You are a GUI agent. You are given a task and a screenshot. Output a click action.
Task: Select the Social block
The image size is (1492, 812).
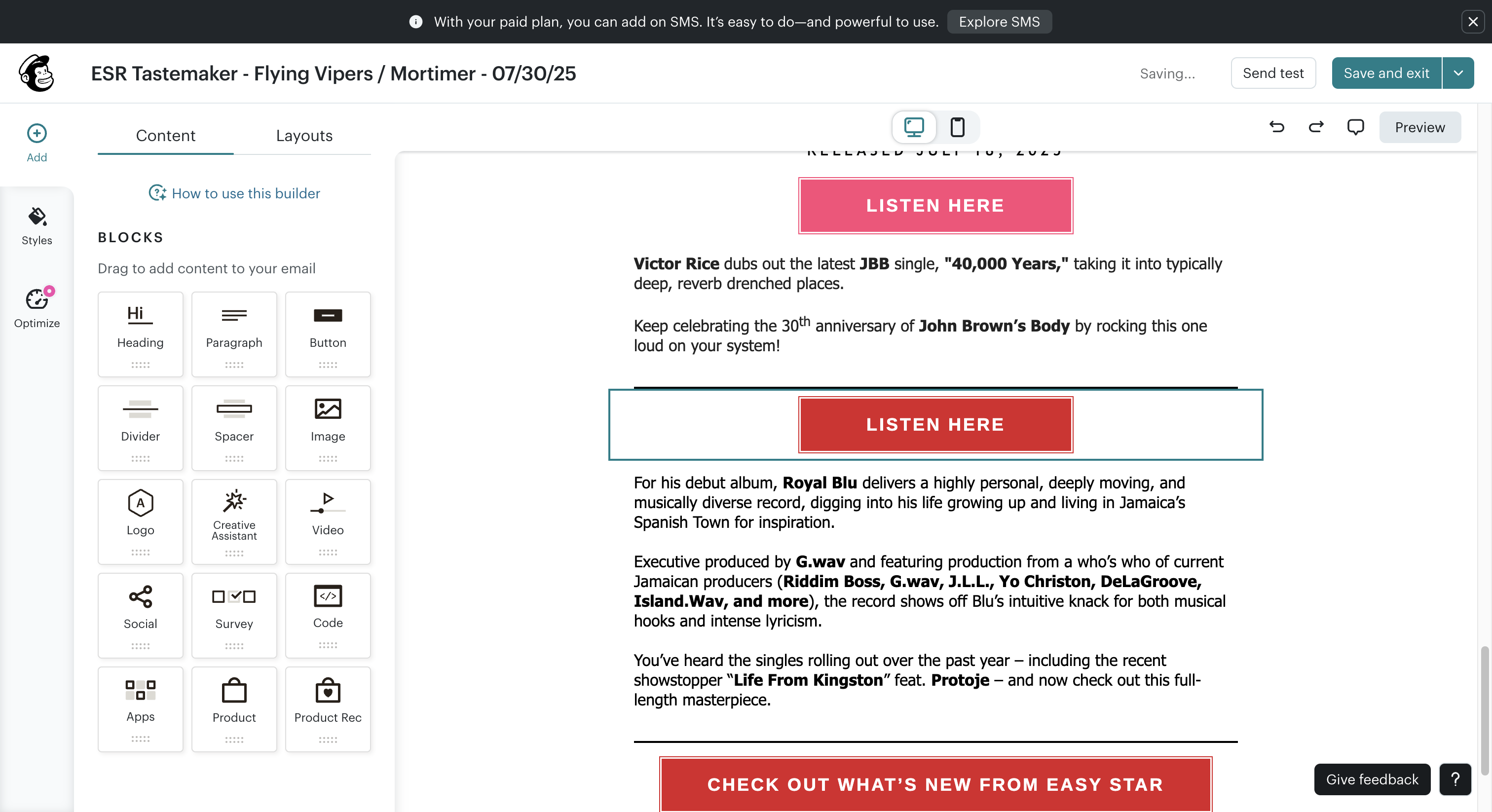point(140,616)
